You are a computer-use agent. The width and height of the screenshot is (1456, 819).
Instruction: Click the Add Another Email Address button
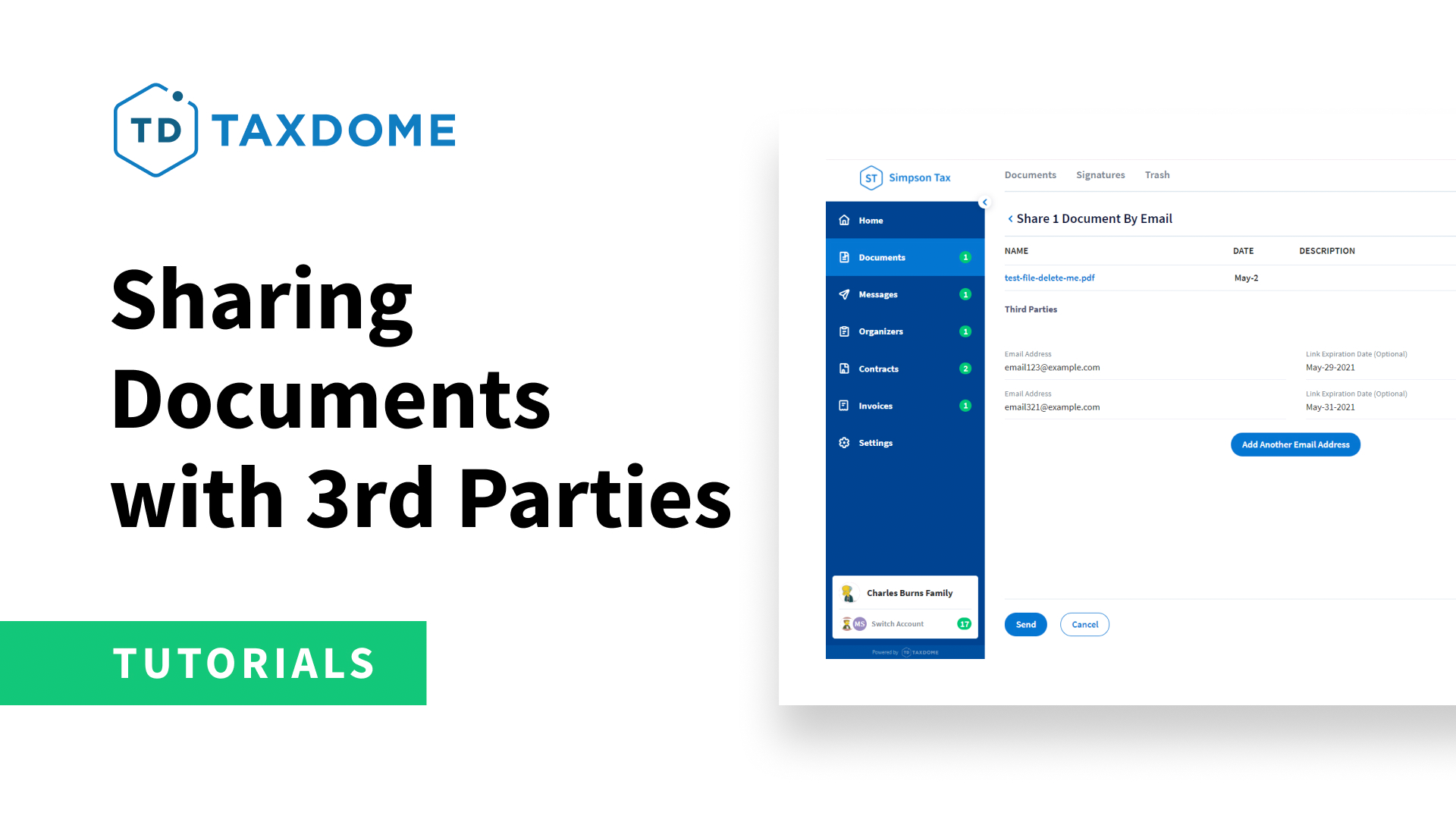point(1295,444)
